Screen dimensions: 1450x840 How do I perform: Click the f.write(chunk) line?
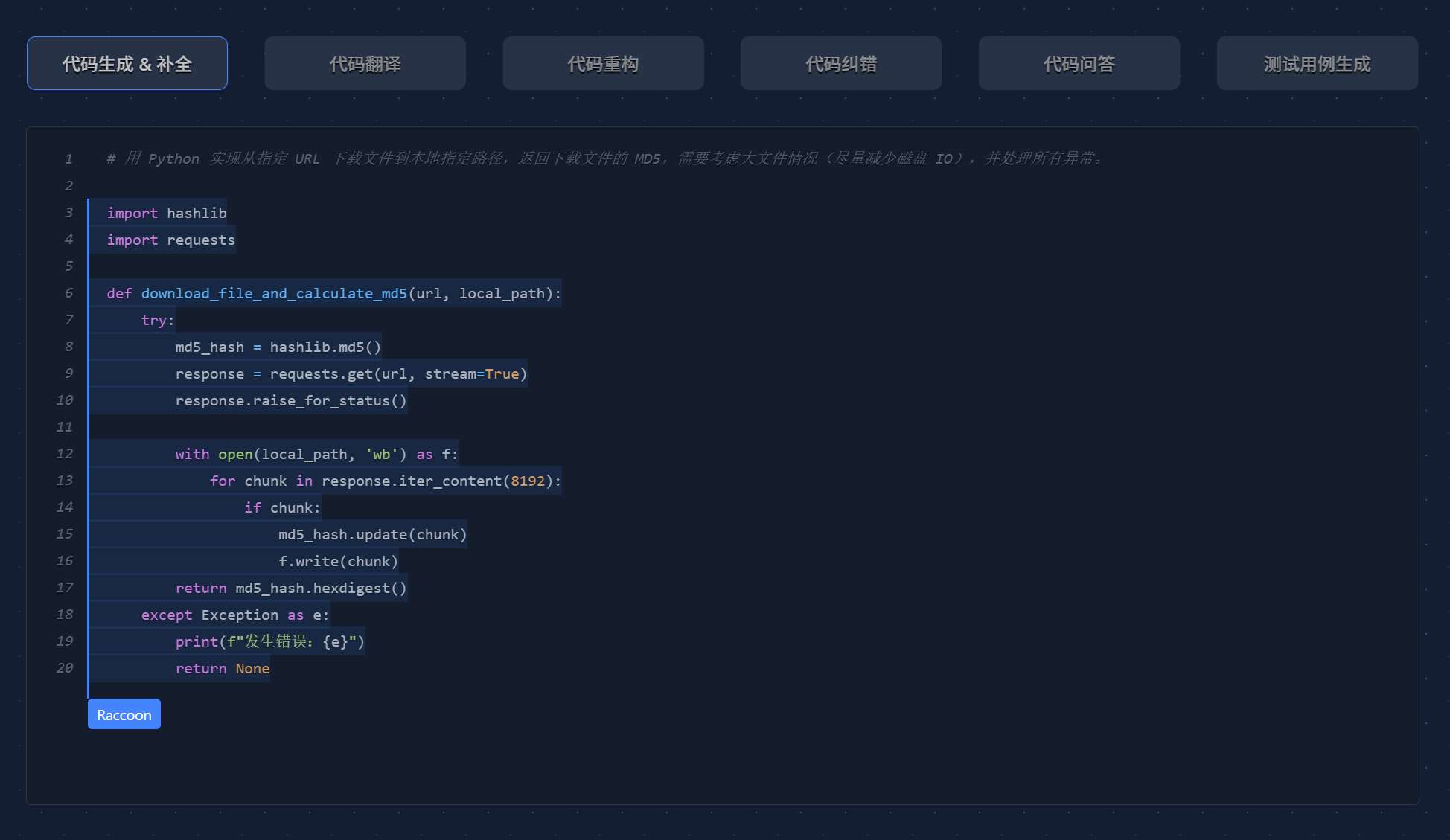tap(338, 561)
